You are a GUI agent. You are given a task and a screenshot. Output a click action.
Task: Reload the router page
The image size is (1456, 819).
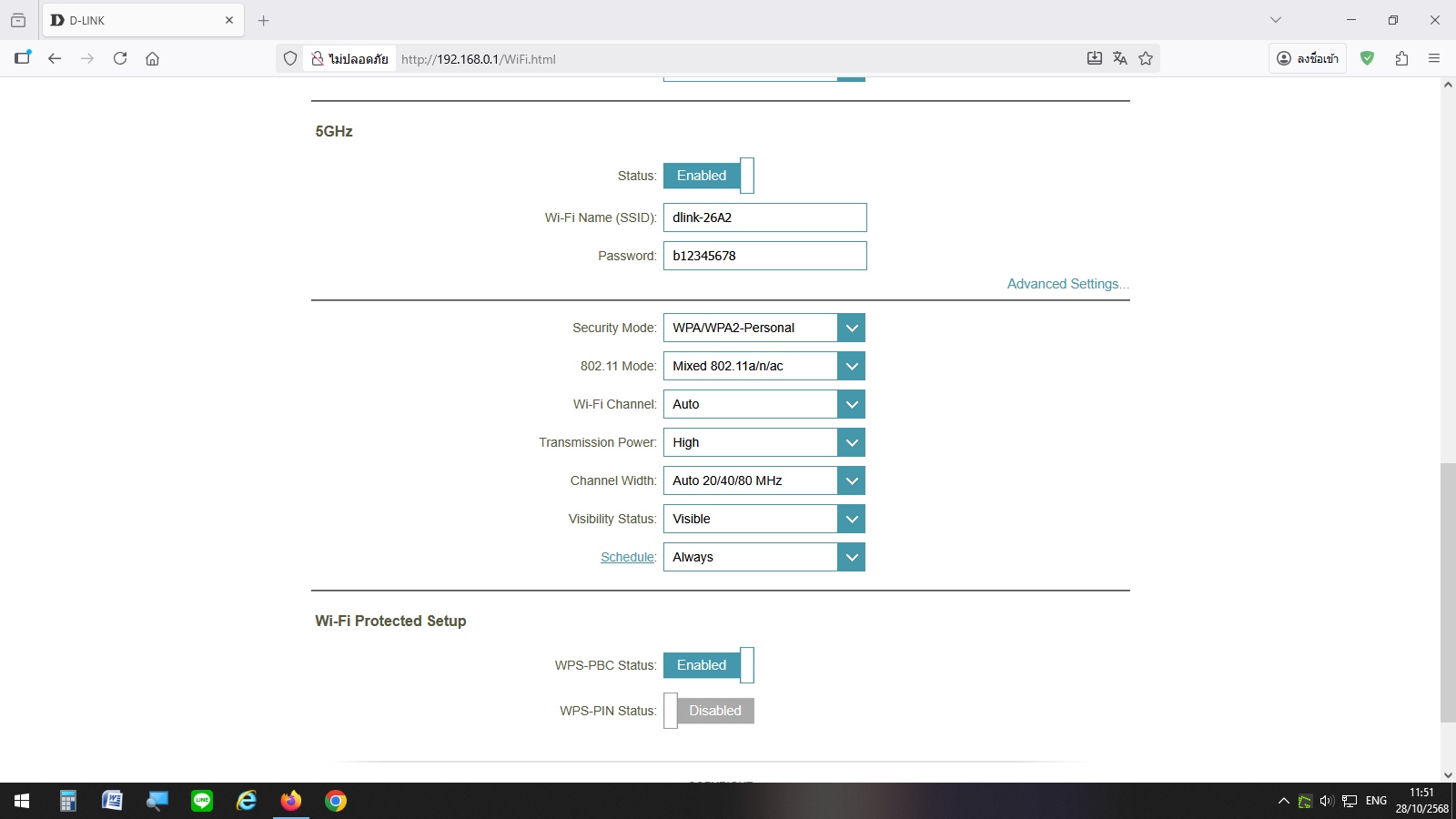coord(120,58)
